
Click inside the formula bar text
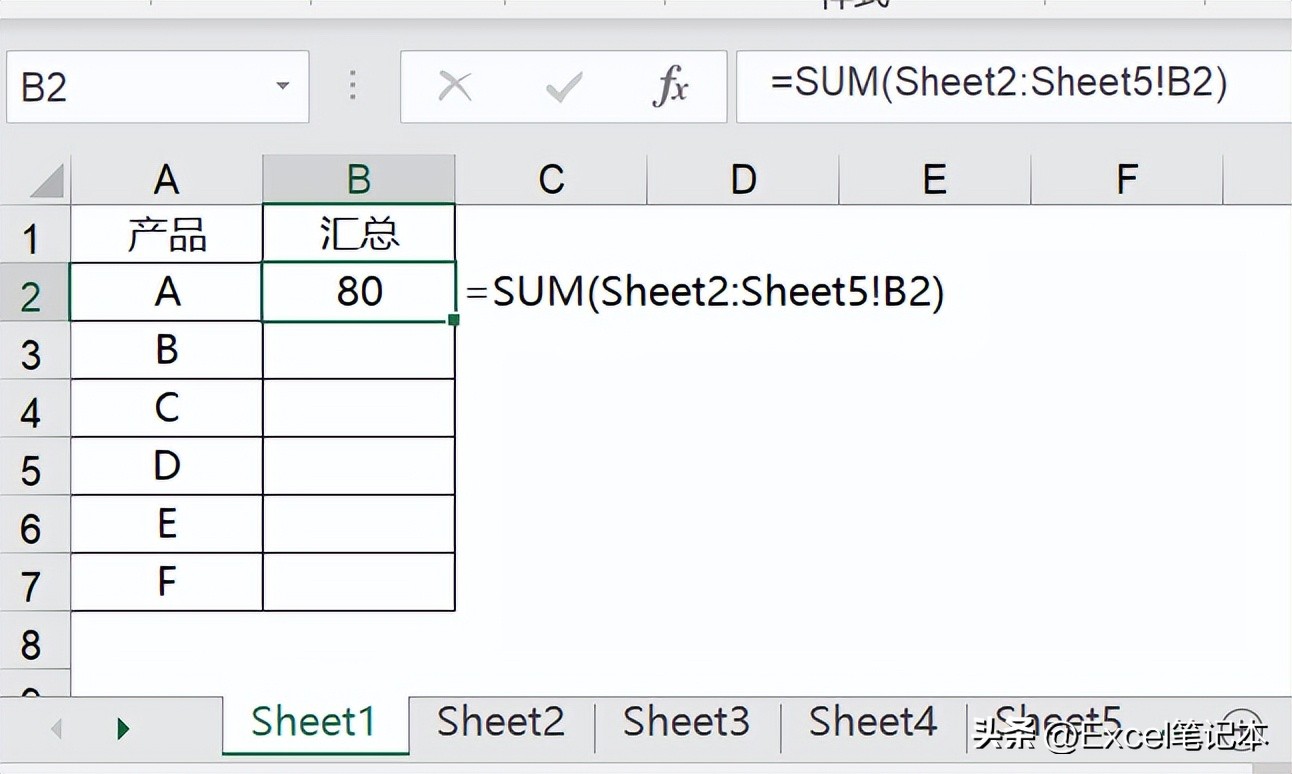click(x=1000, y=85)
